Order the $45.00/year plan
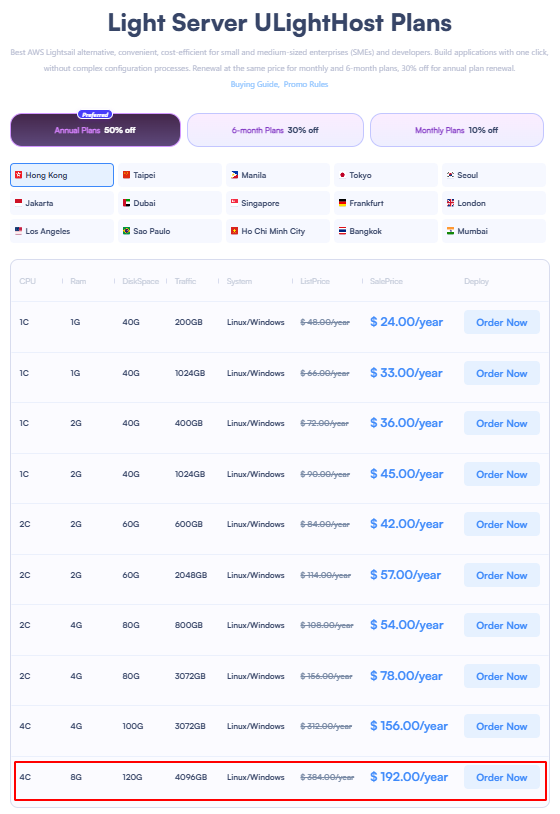This screenshot has height=814, width=560. click(502, 474)
